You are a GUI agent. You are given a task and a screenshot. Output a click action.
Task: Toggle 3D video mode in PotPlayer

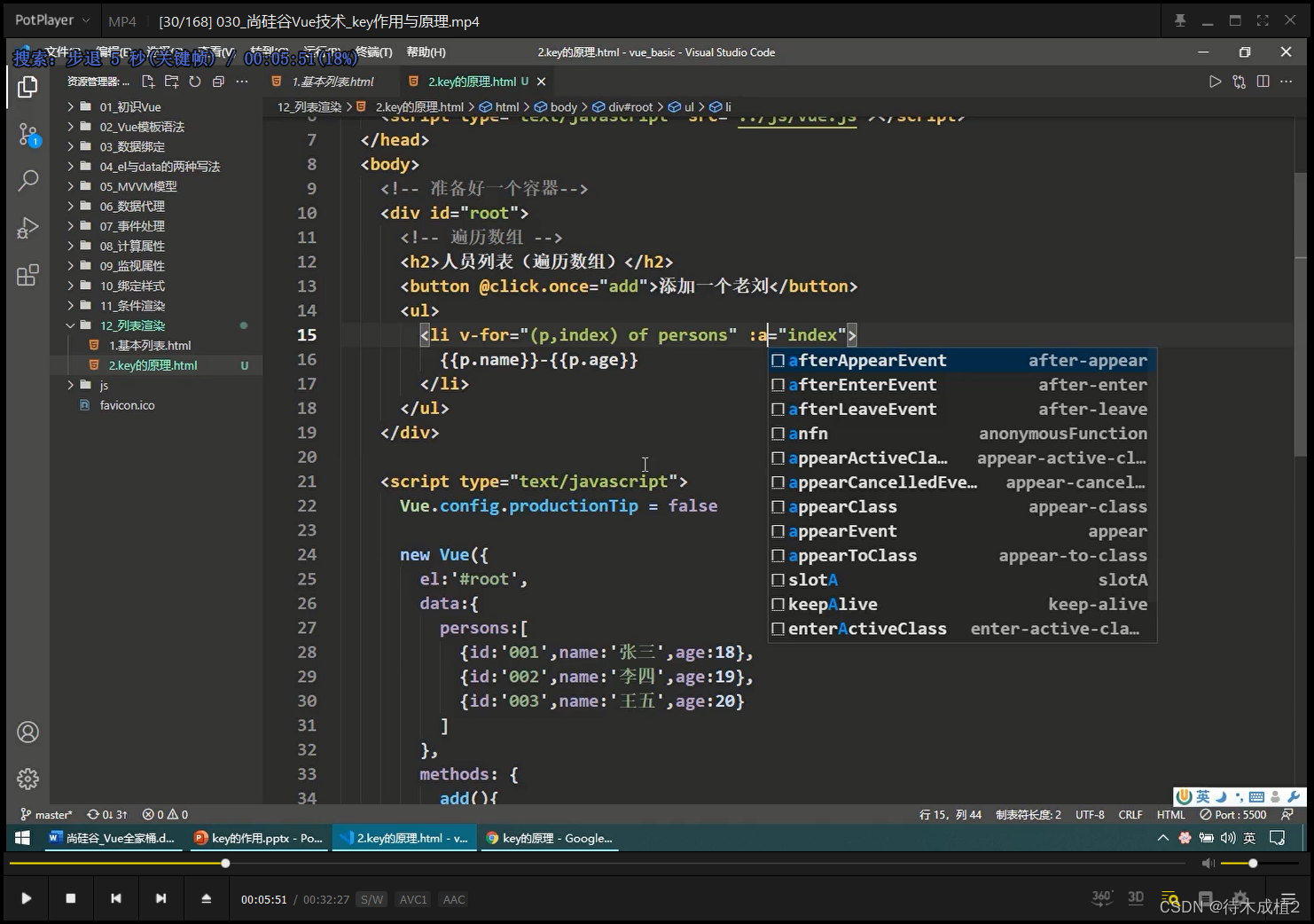[1136, 897]
